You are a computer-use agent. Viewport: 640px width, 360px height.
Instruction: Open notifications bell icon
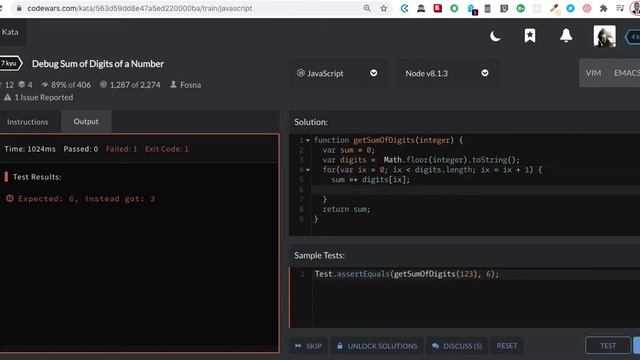(x=566, y=36)
